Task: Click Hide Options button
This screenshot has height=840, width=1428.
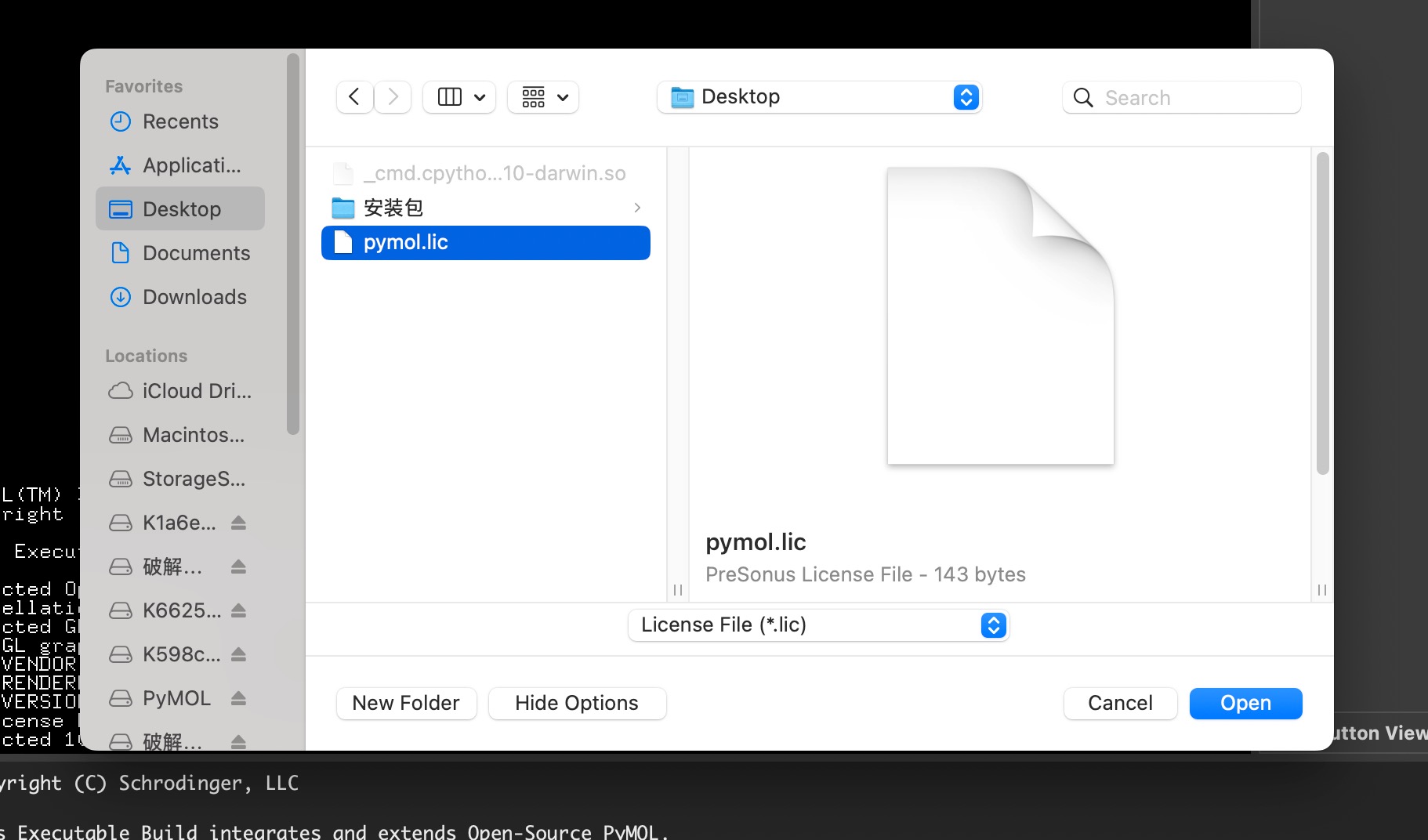Action: (x=577, y=703)
